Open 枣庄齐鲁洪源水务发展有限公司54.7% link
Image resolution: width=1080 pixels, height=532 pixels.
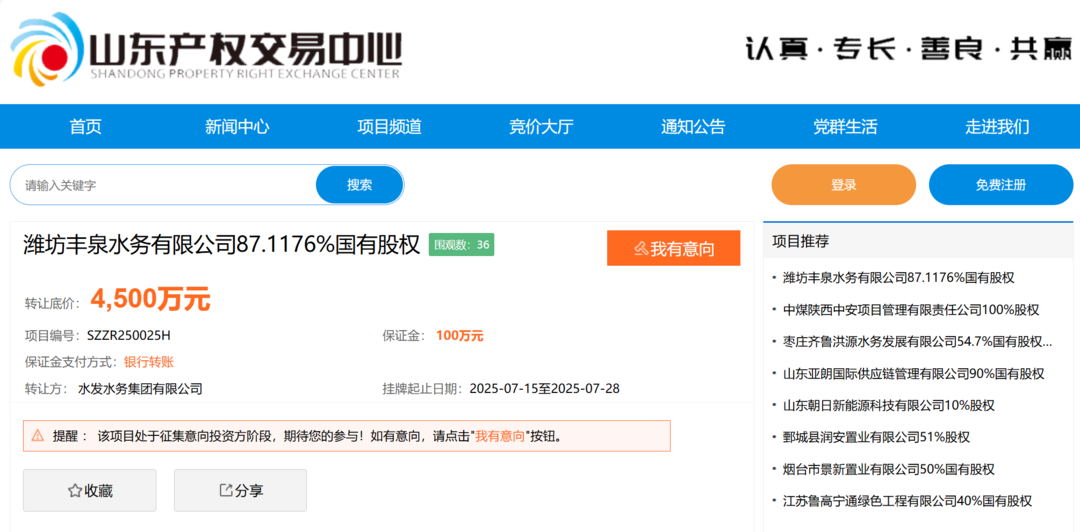click(x=917, y=341)
